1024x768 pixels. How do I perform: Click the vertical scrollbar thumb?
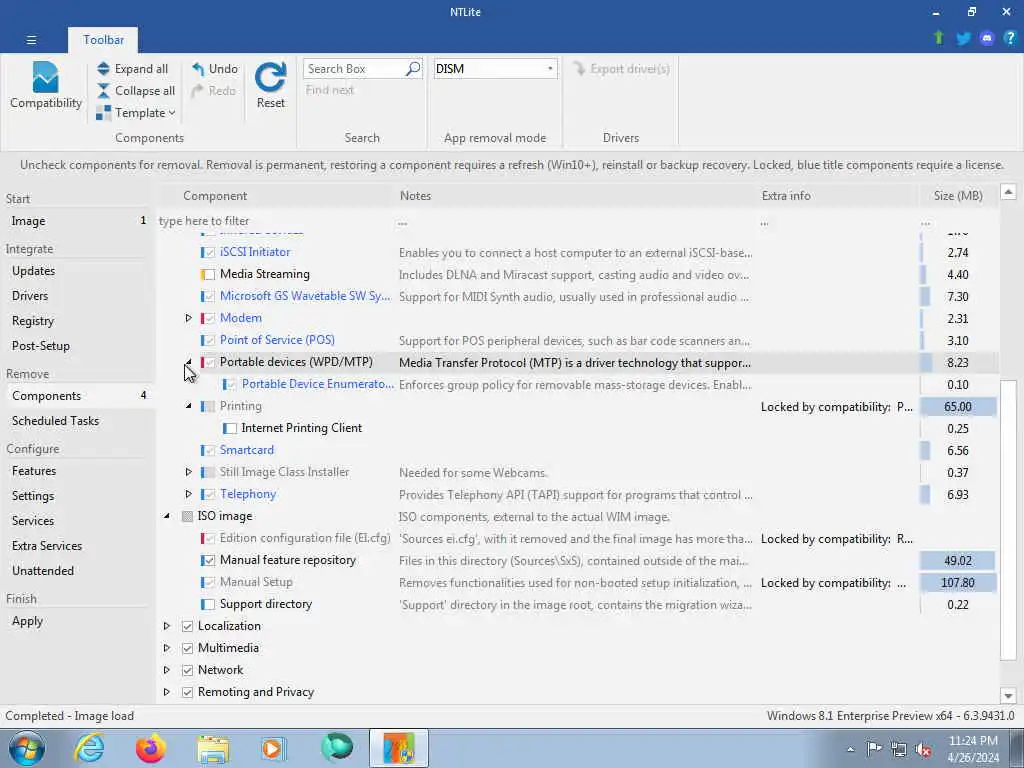(x=1008, y=520)
